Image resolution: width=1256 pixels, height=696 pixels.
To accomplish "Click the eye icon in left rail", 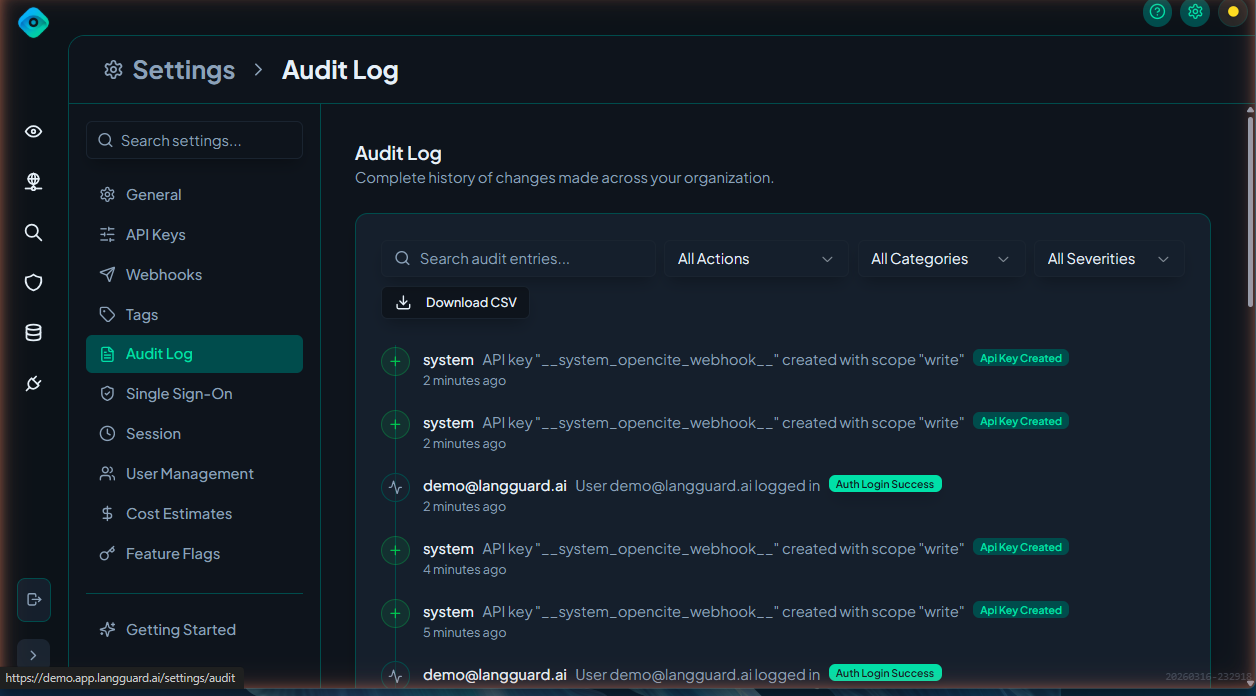I will [x=33, y=132].
